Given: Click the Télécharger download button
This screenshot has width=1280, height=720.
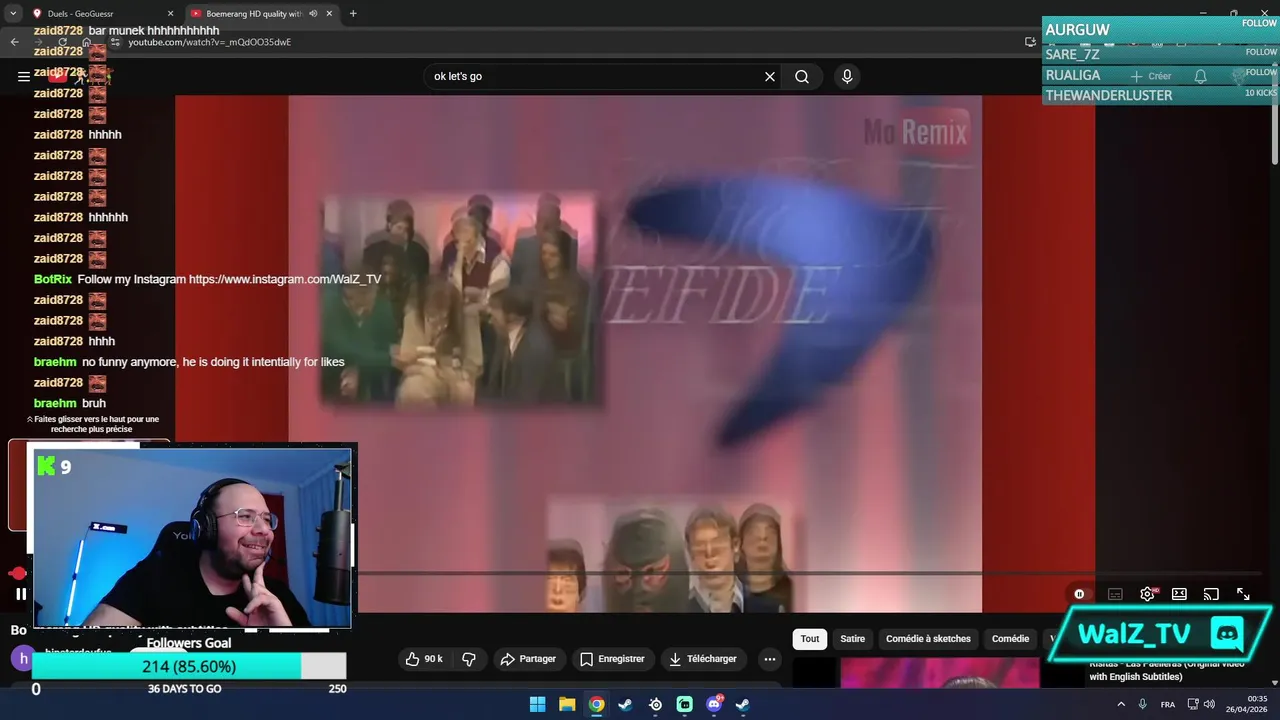Looking at the screenshot, I should [703, 659].
